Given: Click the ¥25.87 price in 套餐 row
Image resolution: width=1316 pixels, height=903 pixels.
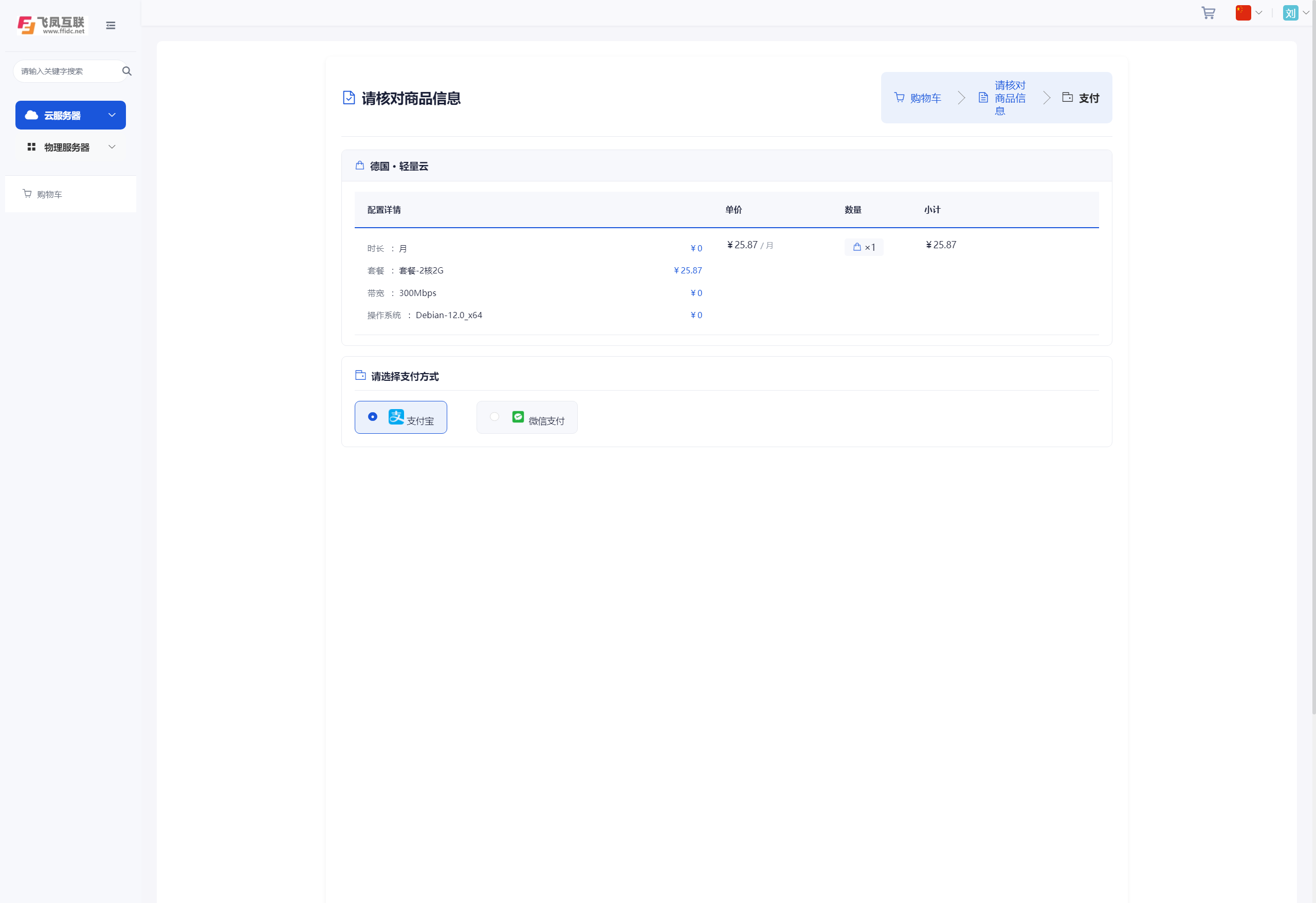Looking at the screenshot, I should pyautogui.click(x=688, y=271).
